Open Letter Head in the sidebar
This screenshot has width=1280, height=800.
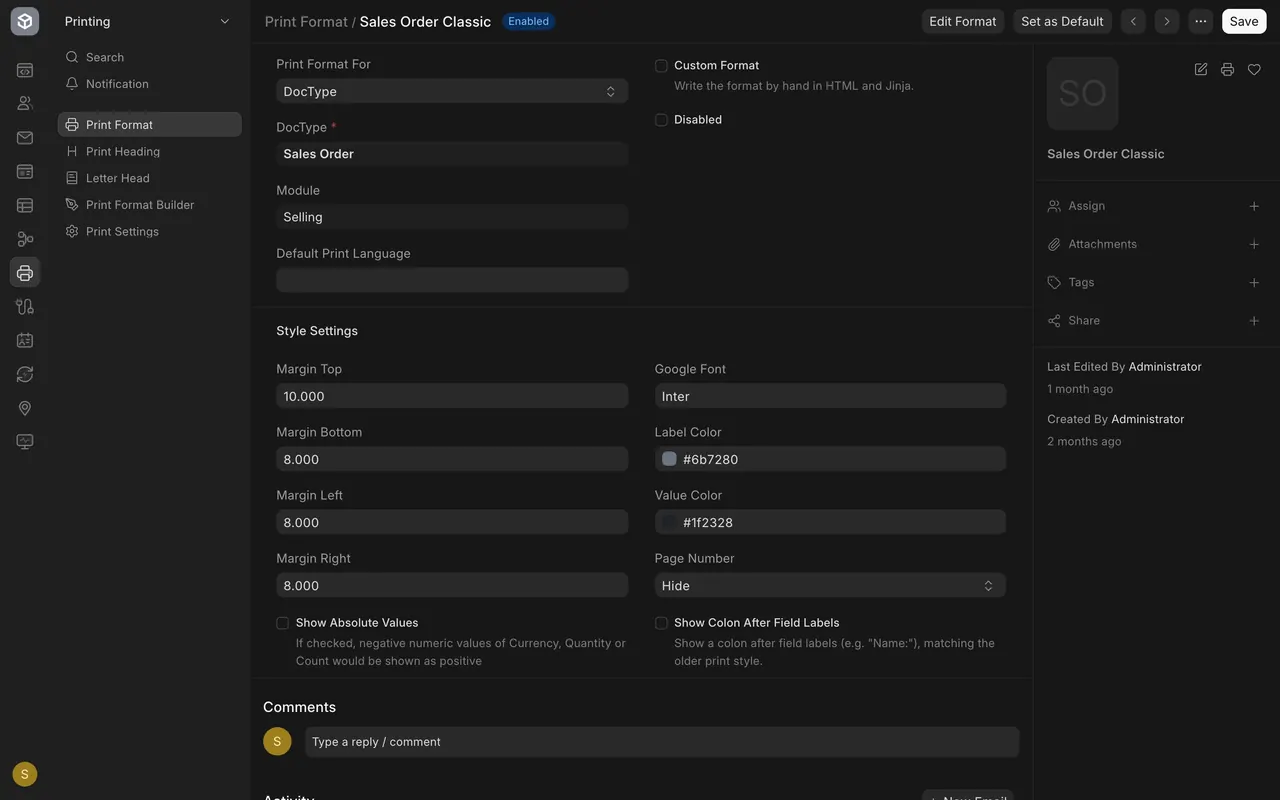click(150, 178)
